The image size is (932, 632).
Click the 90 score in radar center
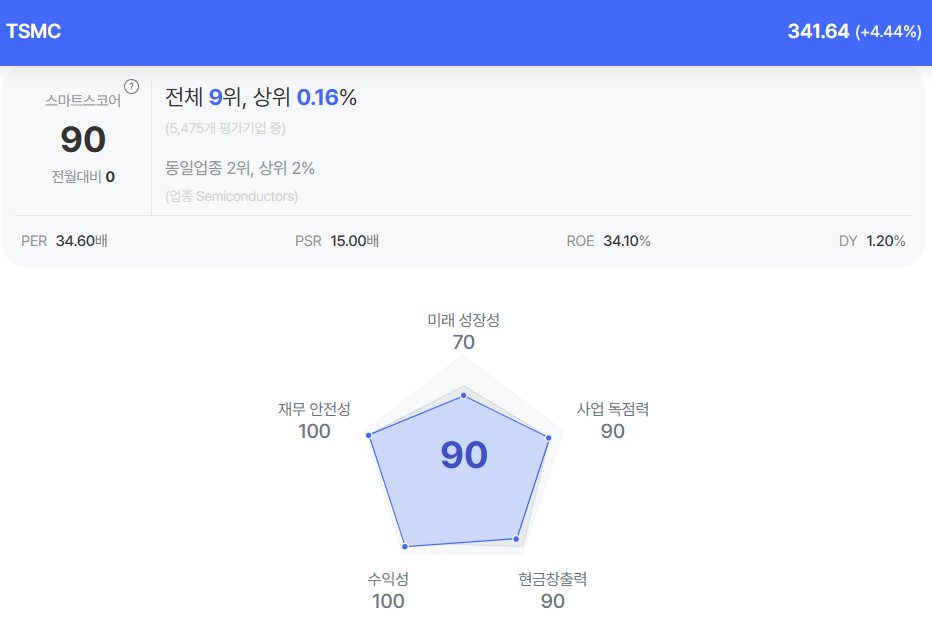(464, 456)
